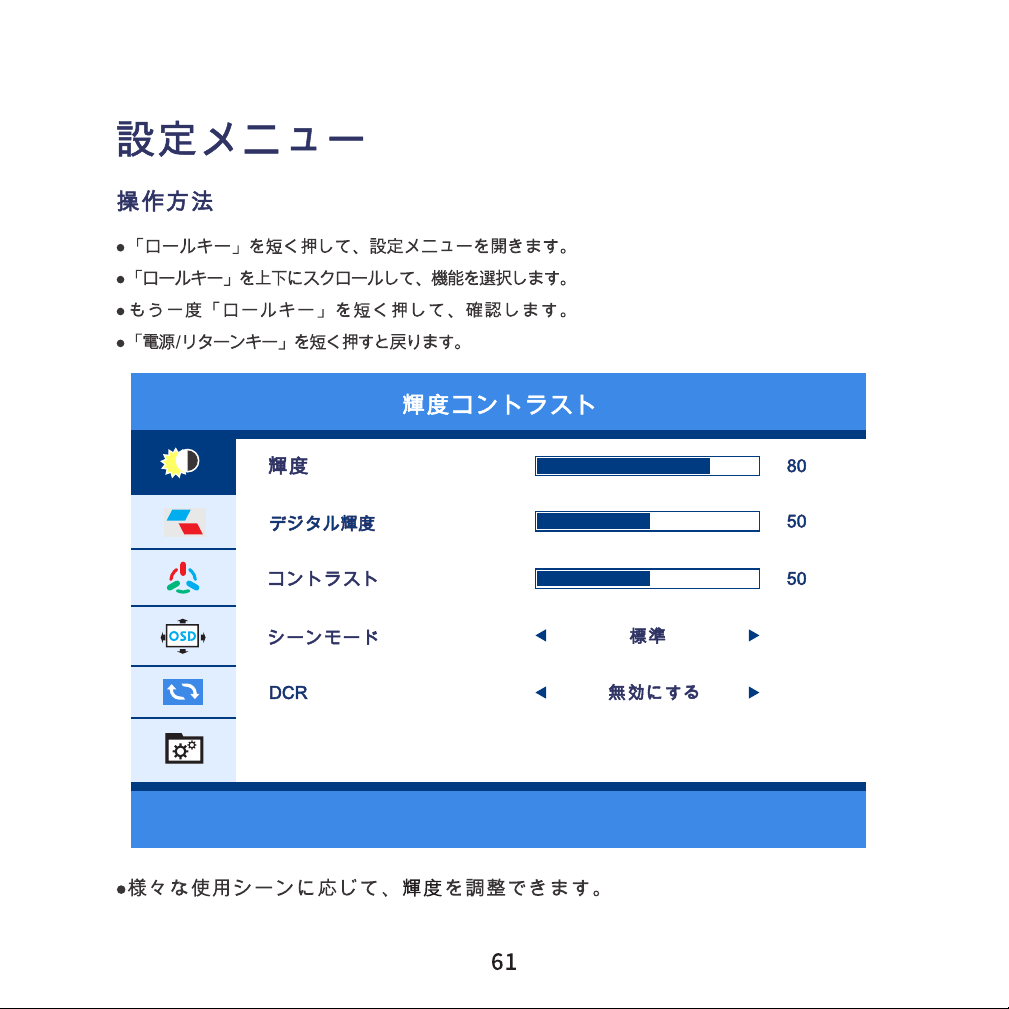
Task: Select the OSD settings icon
Action: click(183, 636)
